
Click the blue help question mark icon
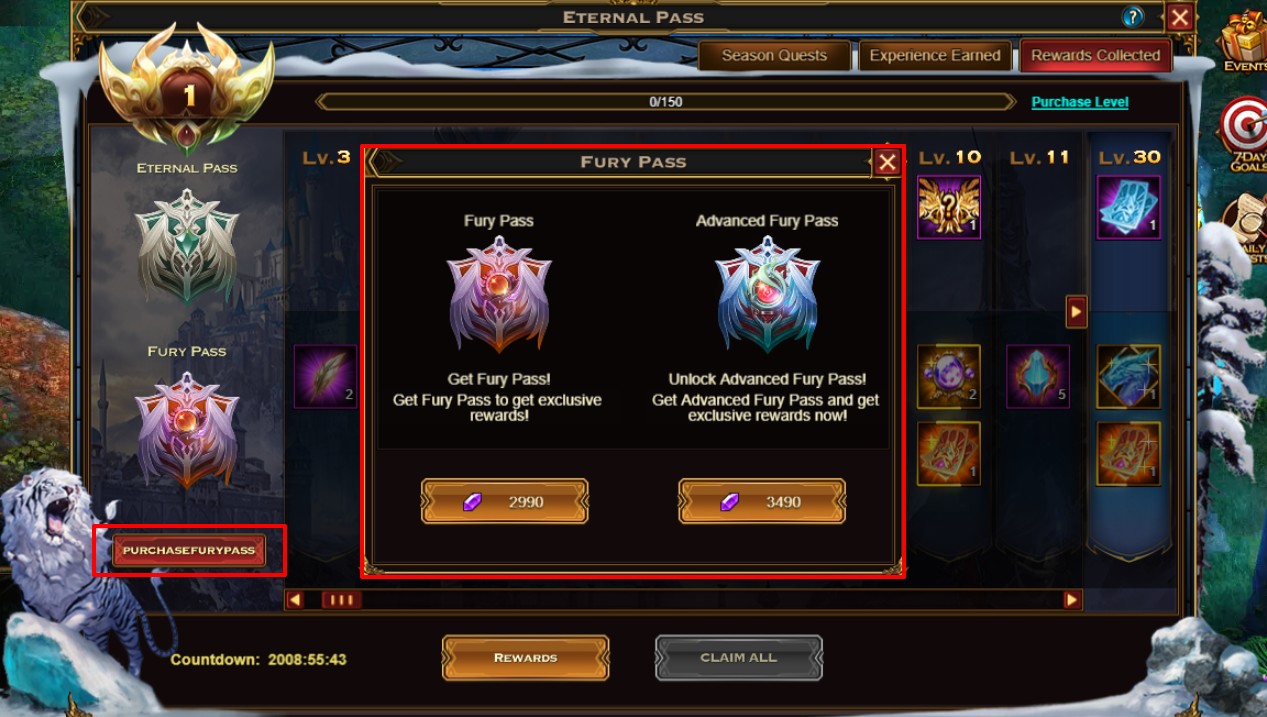coord(1132,17)
